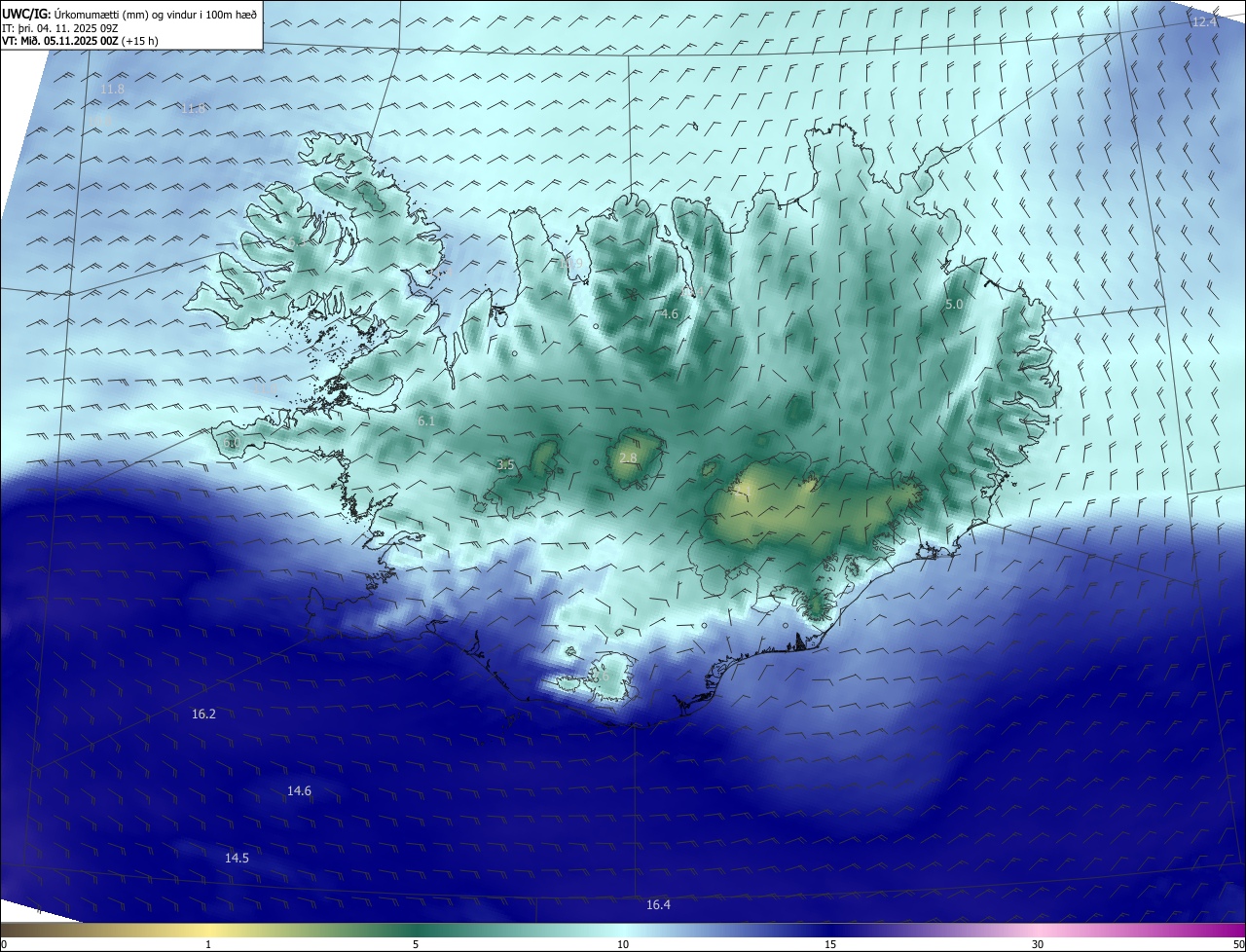
Task: Click the 14.5 value on the map
Action: pyautogui.click(x=237, y=858)
